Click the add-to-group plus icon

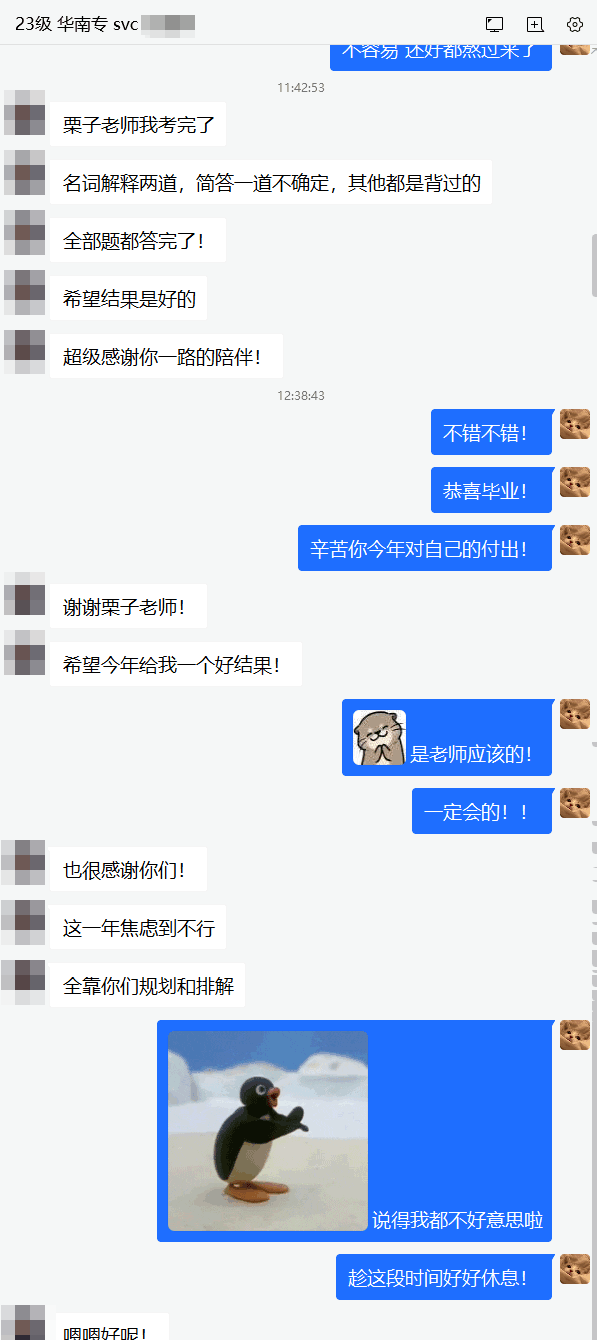535,24
